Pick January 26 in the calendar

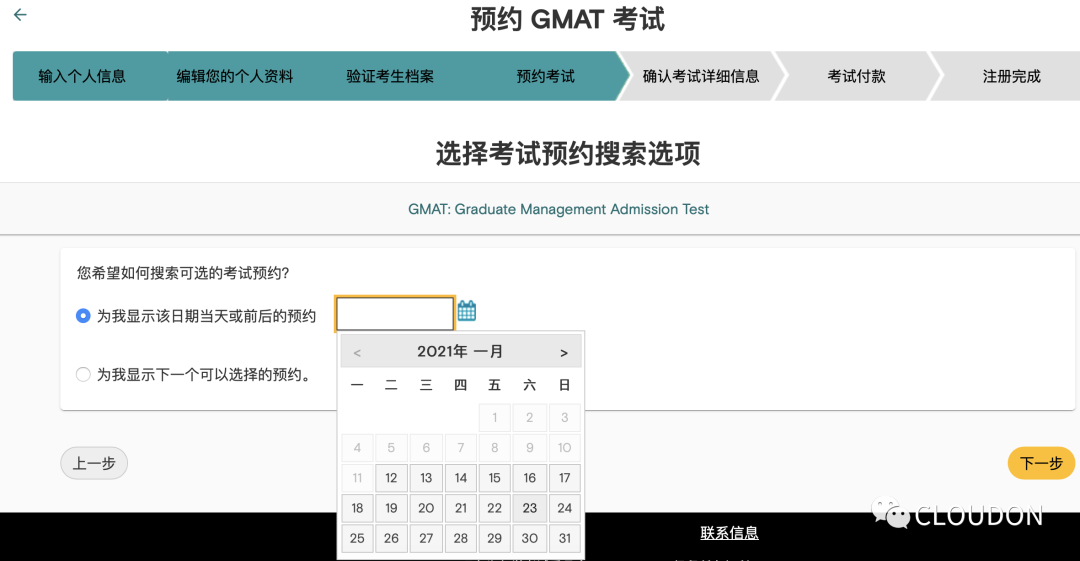click(x=391, y=538)
